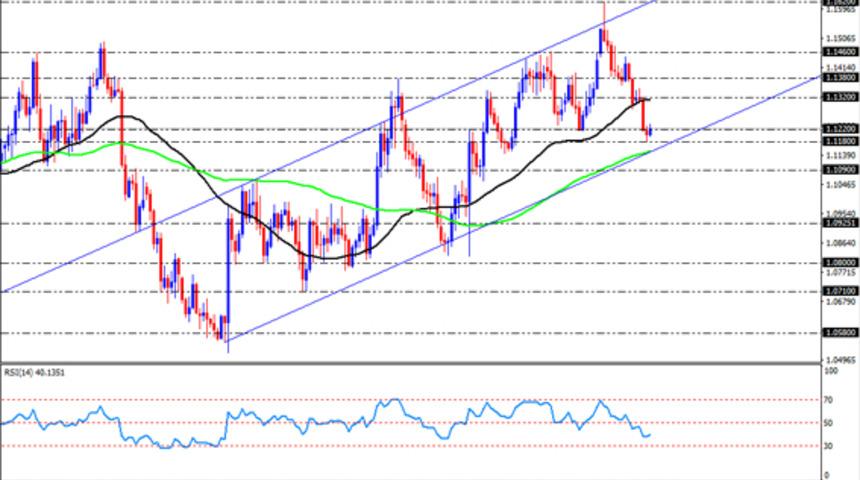Image resolution: width=860 pixels, height=480 pixels.
Task: Click the 1.15065 axis price label
Action: tap(841, 38)
